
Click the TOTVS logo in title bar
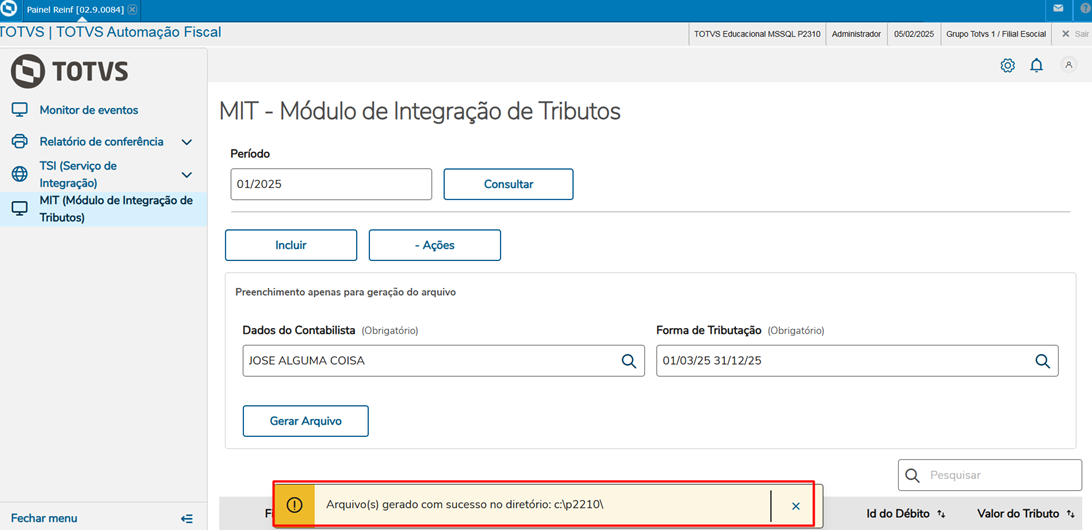tap(10, 10)
